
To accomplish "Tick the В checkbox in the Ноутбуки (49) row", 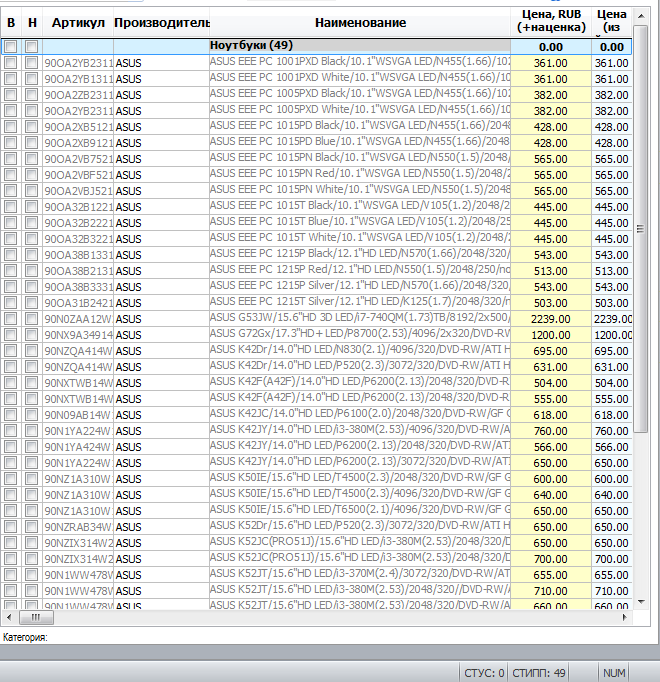I will pos(11,47).
